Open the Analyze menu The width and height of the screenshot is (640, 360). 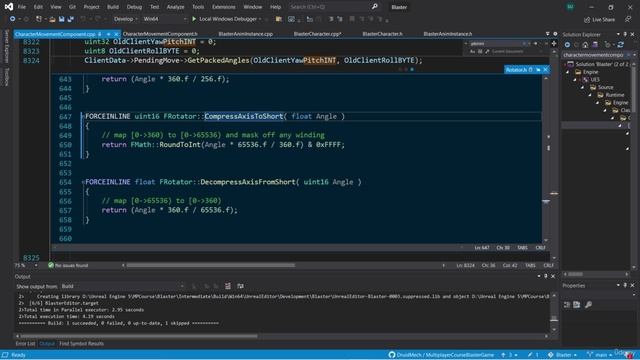pyautogui.click(x=175, y=7)
